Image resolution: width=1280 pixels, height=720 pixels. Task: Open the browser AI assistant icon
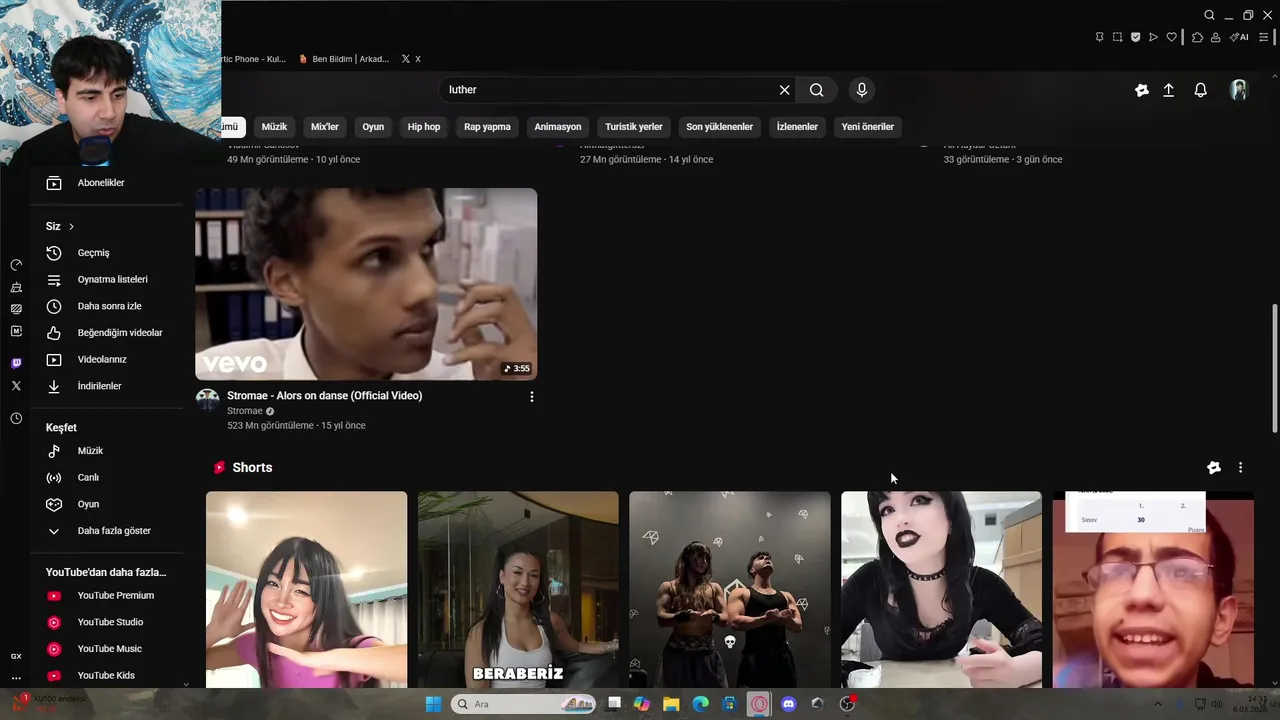pos(1239,37)
